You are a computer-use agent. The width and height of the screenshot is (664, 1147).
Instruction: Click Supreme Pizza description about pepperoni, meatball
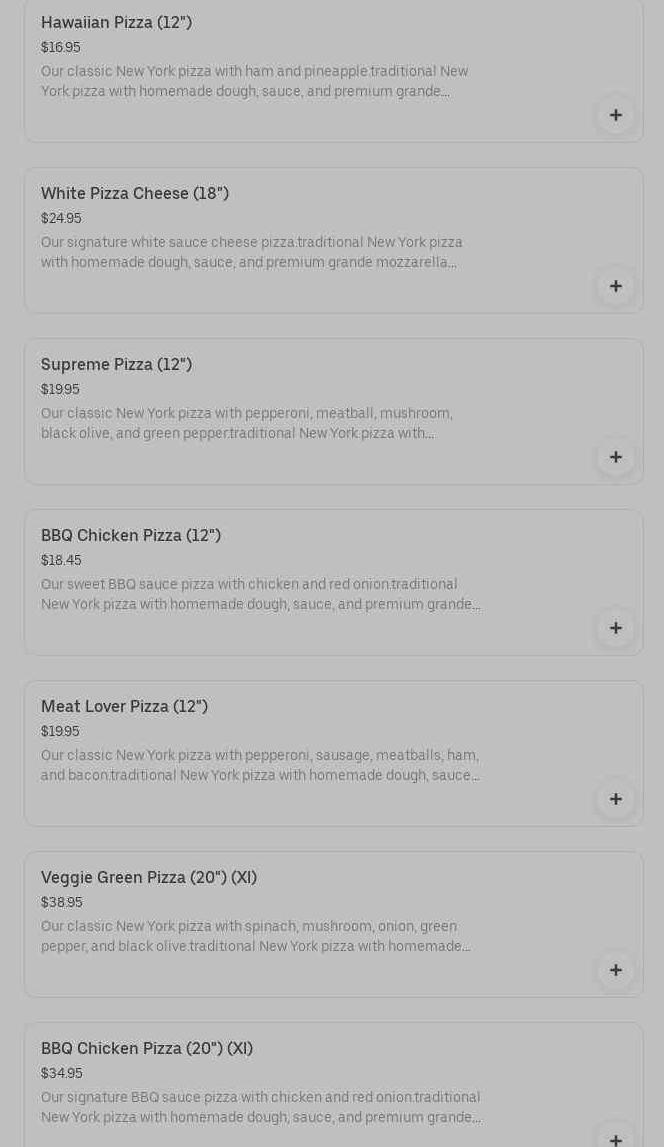point(247,423)
